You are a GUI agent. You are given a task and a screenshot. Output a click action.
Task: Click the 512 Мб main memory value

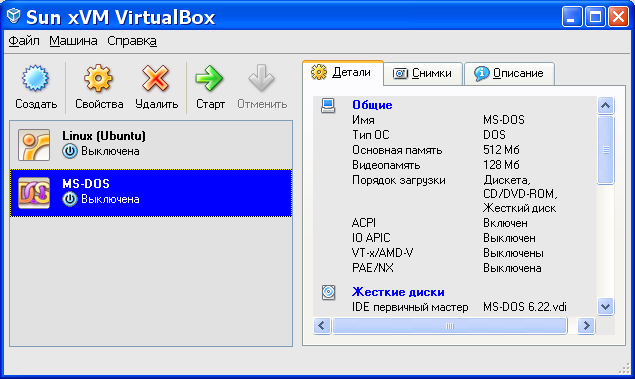pyautogui.click(x=501, y=150)
